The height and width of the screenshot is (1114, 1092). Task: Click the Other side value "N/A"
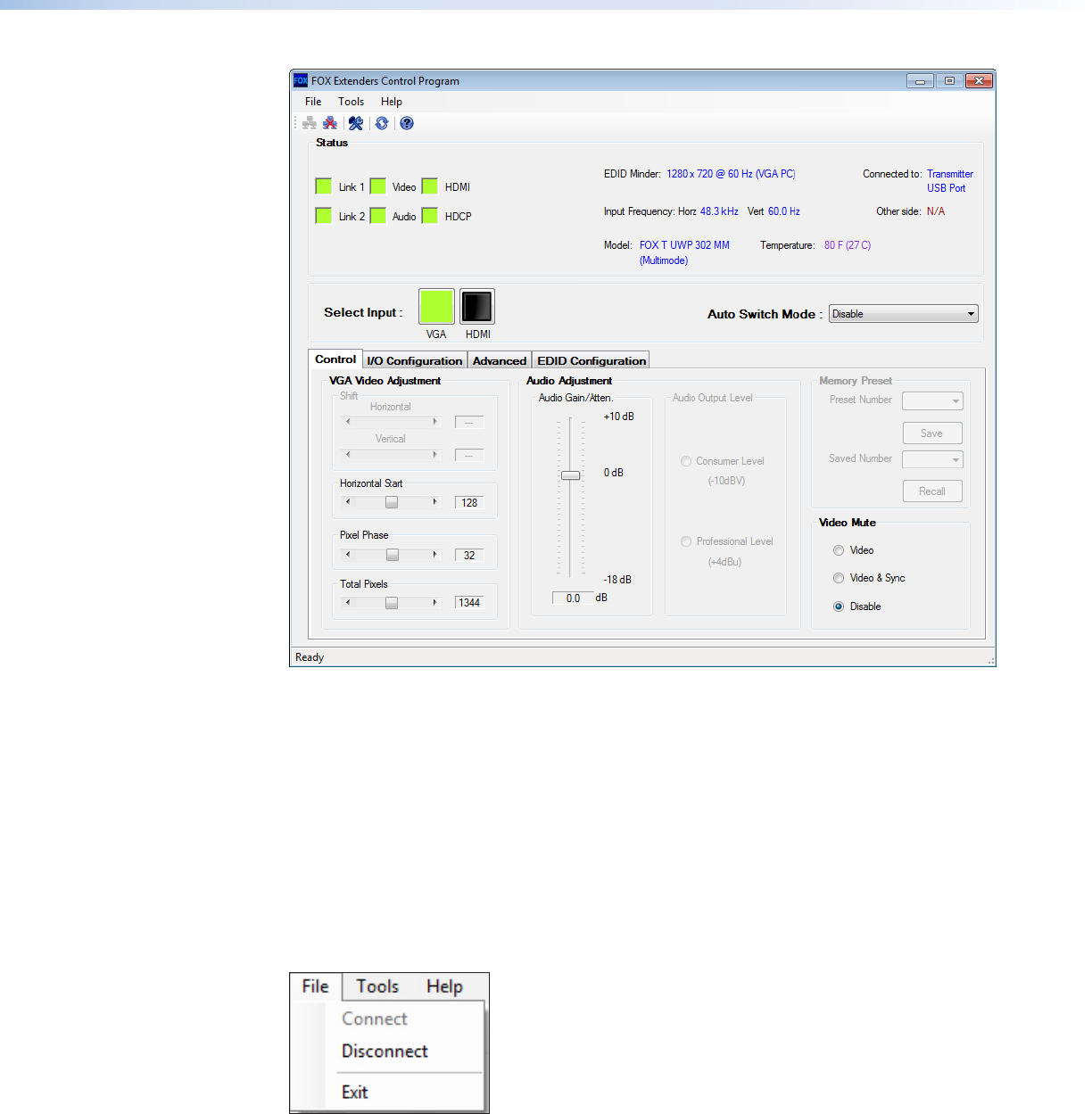pyautogui.click(x=936, y=211)
